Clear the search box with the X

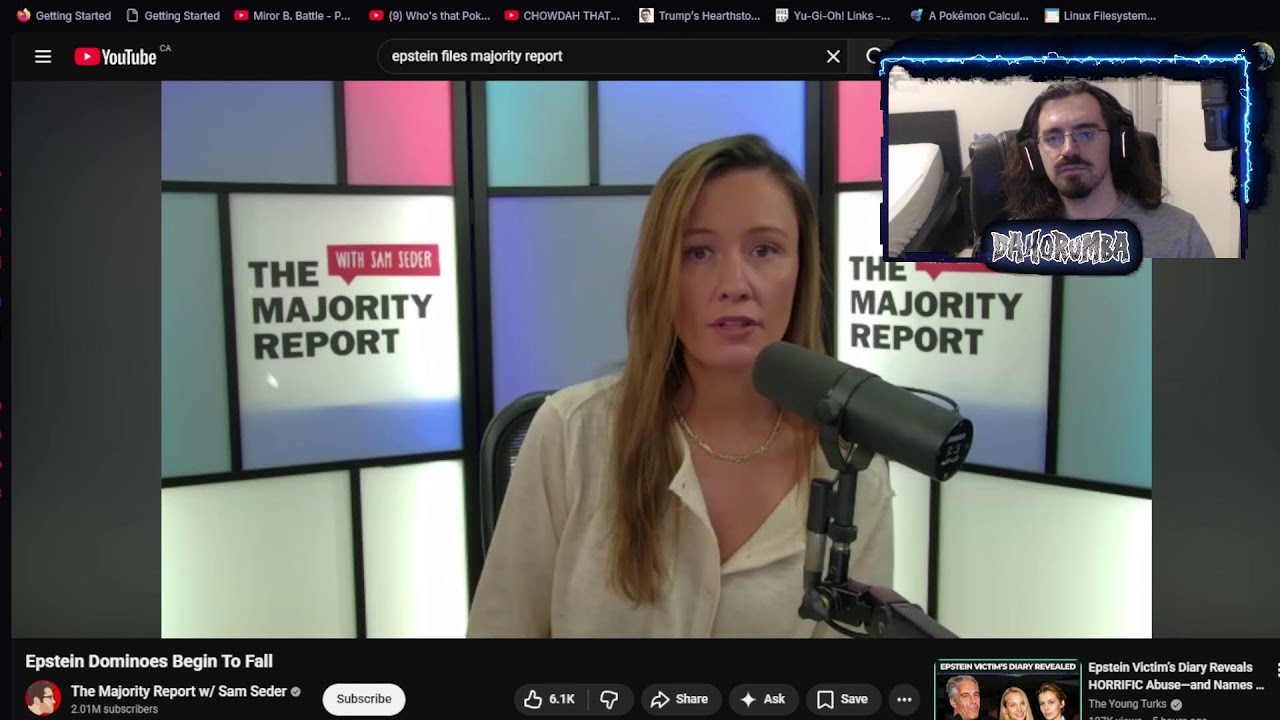833,57
